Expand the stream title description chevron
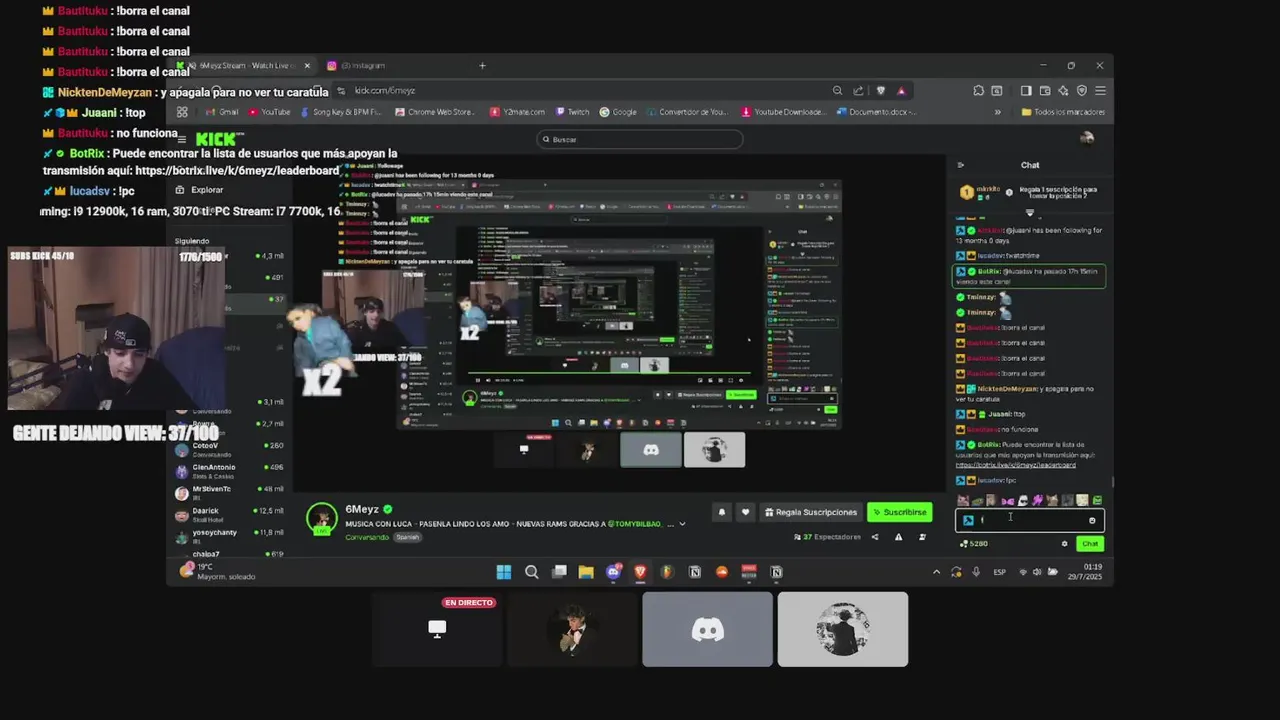This screenshot has width=1280, height=720. 682,524
